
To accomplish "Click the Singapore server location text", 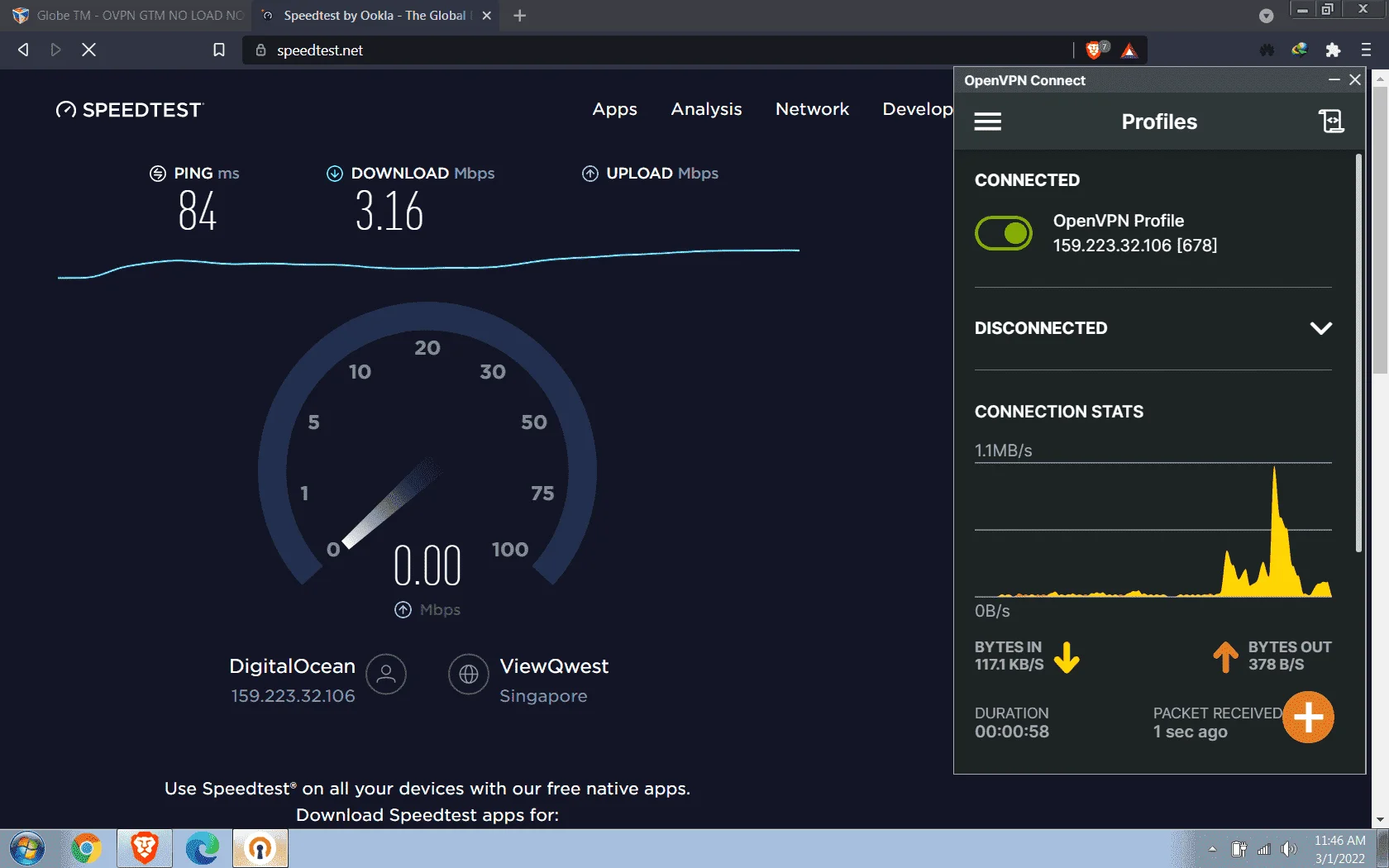I will tap(543, 696).
